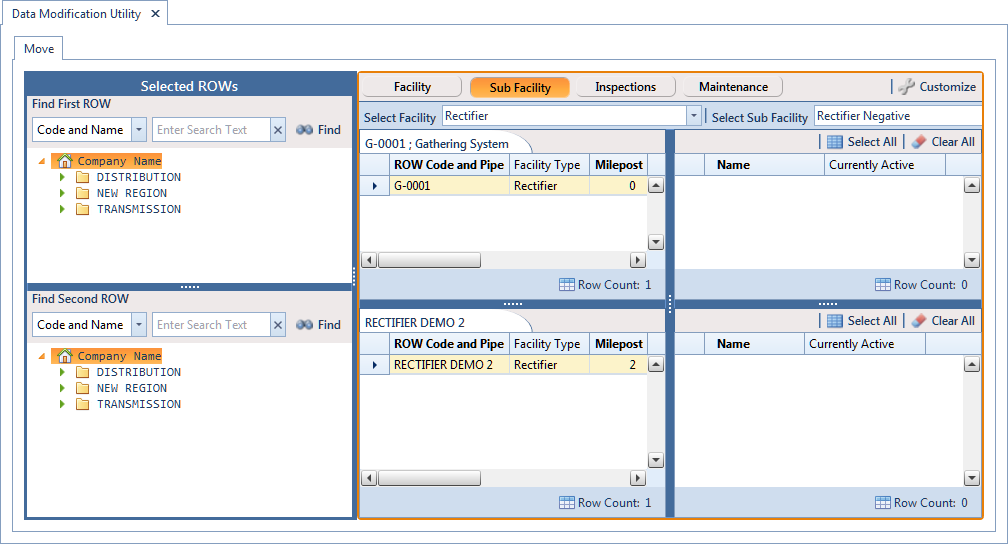Viewport: 1008px width, 544px height.
Task: Click the horizontal scrollbar thumb in the G-0001 grid
Action: tap(429, 260)
